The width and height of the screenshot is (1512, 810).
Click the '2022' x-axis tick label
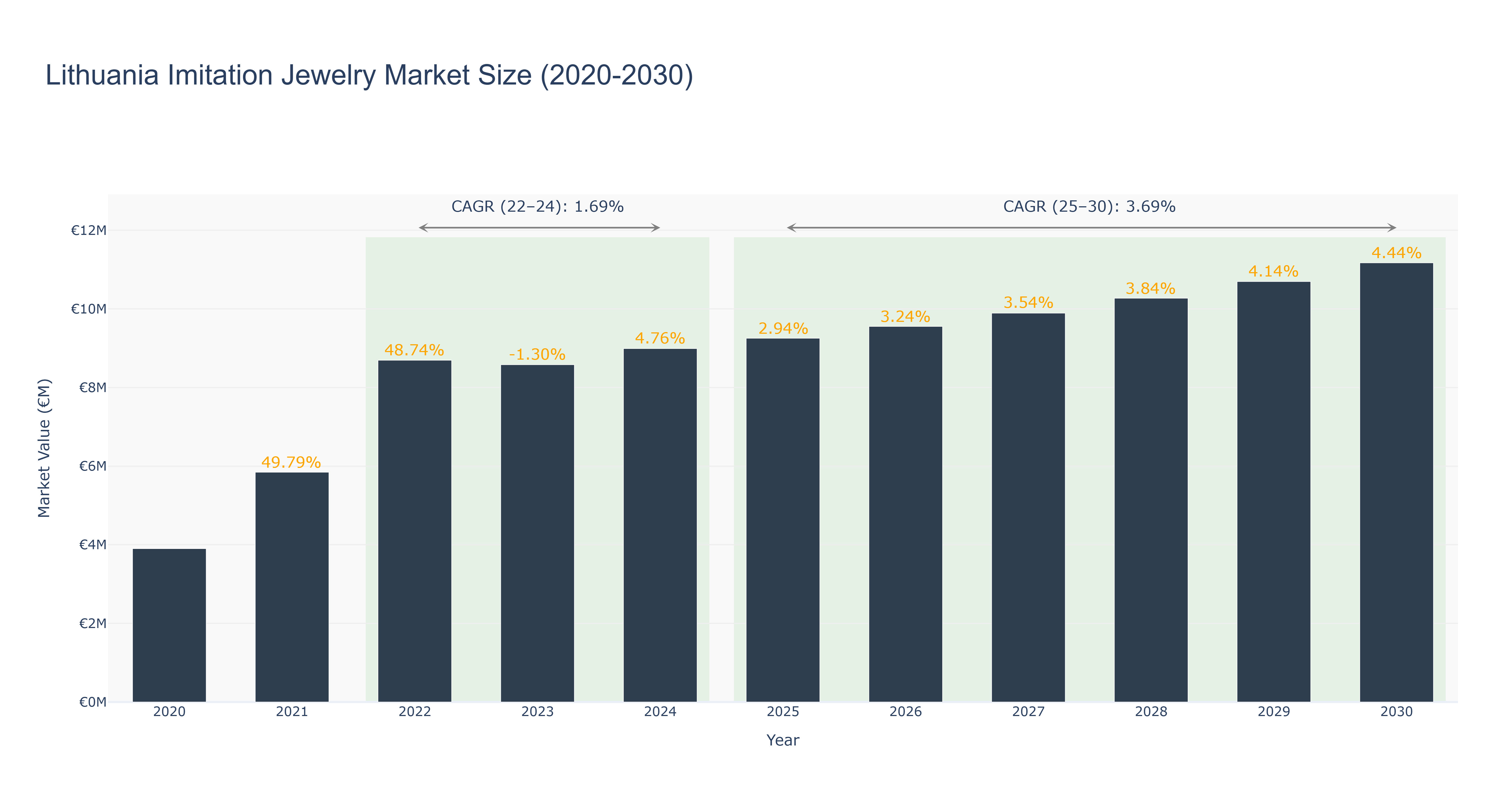click(x=414, y=711)
